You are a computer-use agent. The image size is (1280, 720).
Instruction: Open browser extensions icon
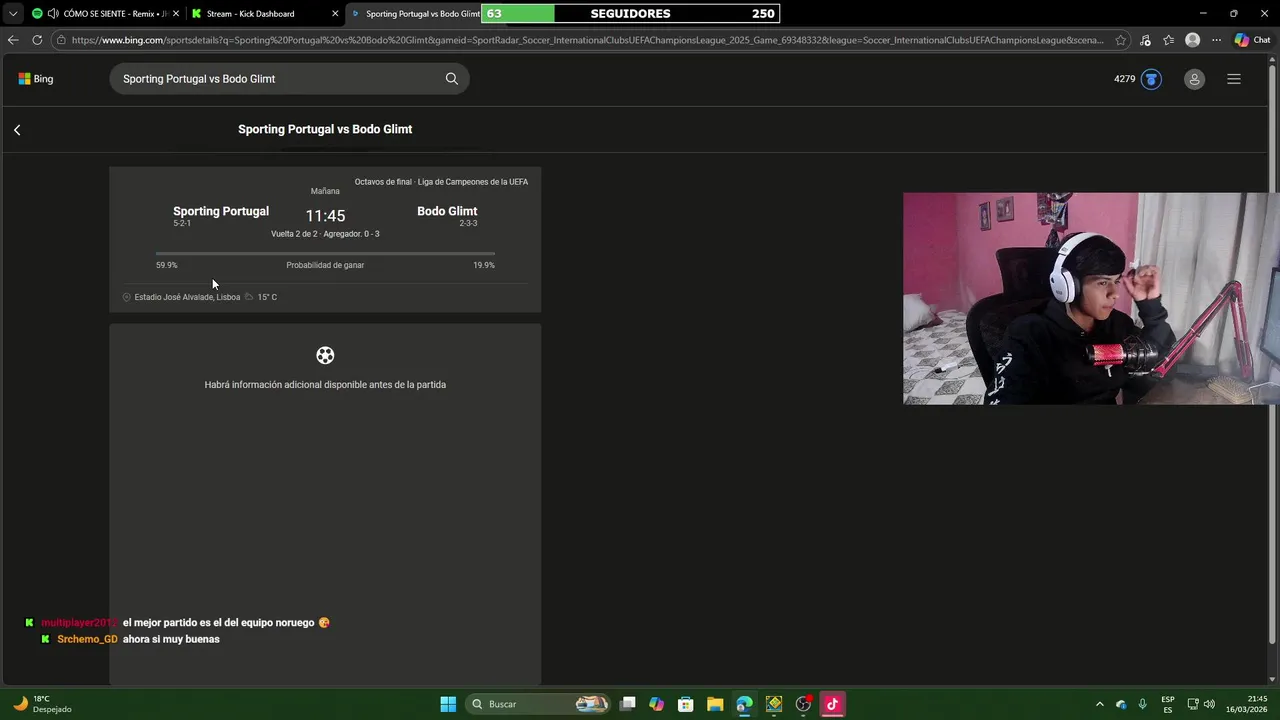pos(1146,40)
